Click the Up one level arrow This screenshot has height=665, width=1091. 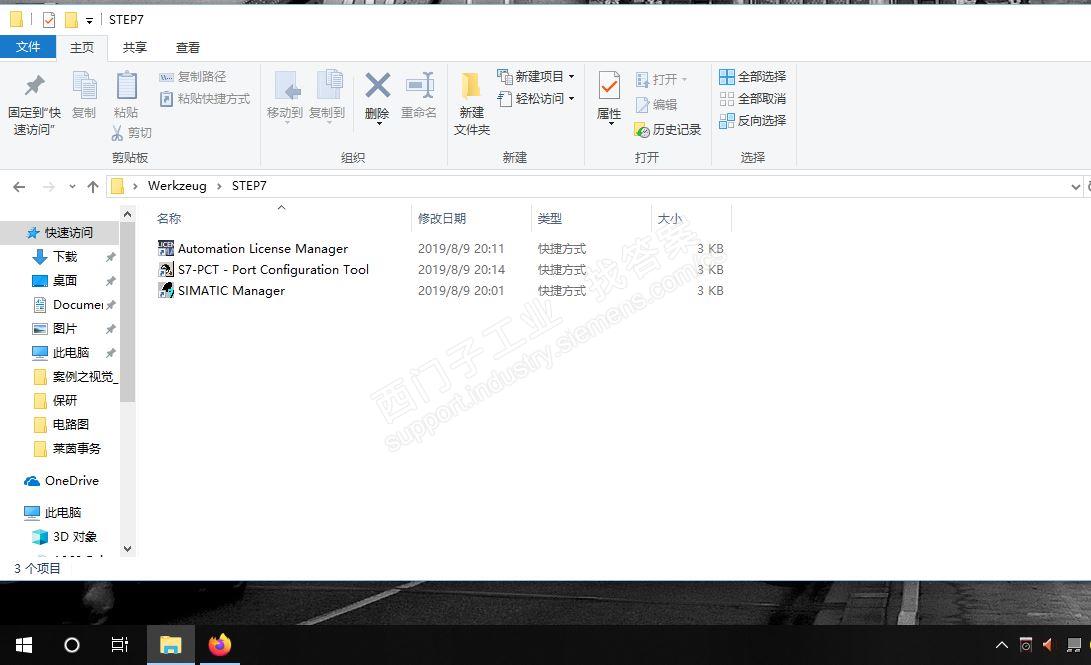93,186
